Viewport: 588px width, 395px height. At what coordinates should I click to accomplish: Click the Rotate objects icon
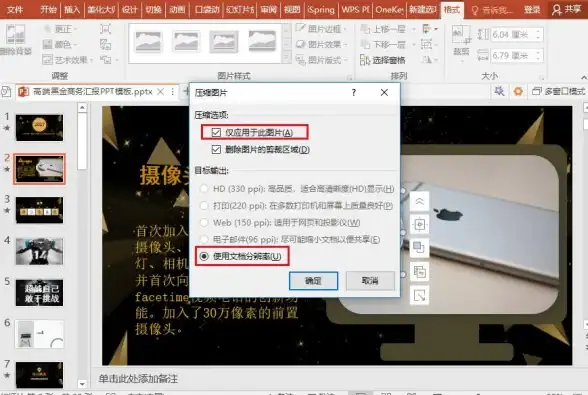[428, 60]
